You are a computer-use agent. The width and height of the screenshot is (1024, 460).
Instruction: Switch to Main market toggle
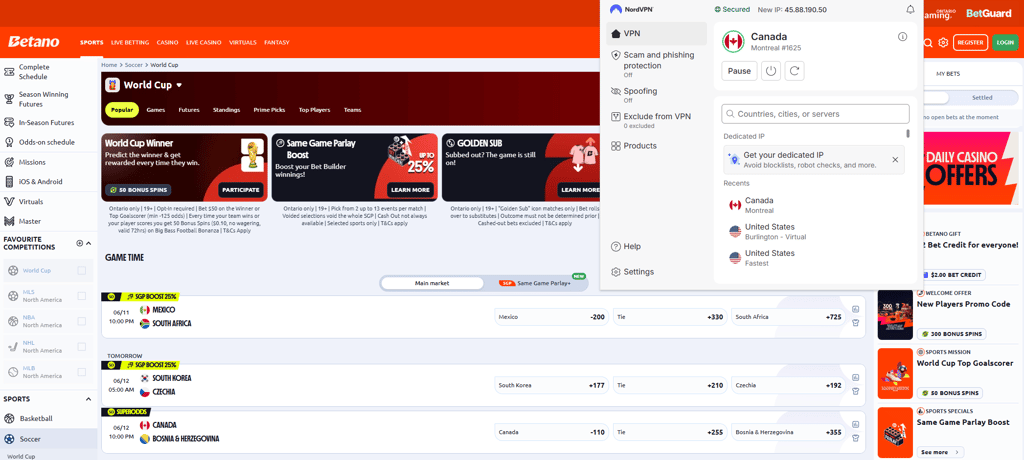tap(432, 284)
